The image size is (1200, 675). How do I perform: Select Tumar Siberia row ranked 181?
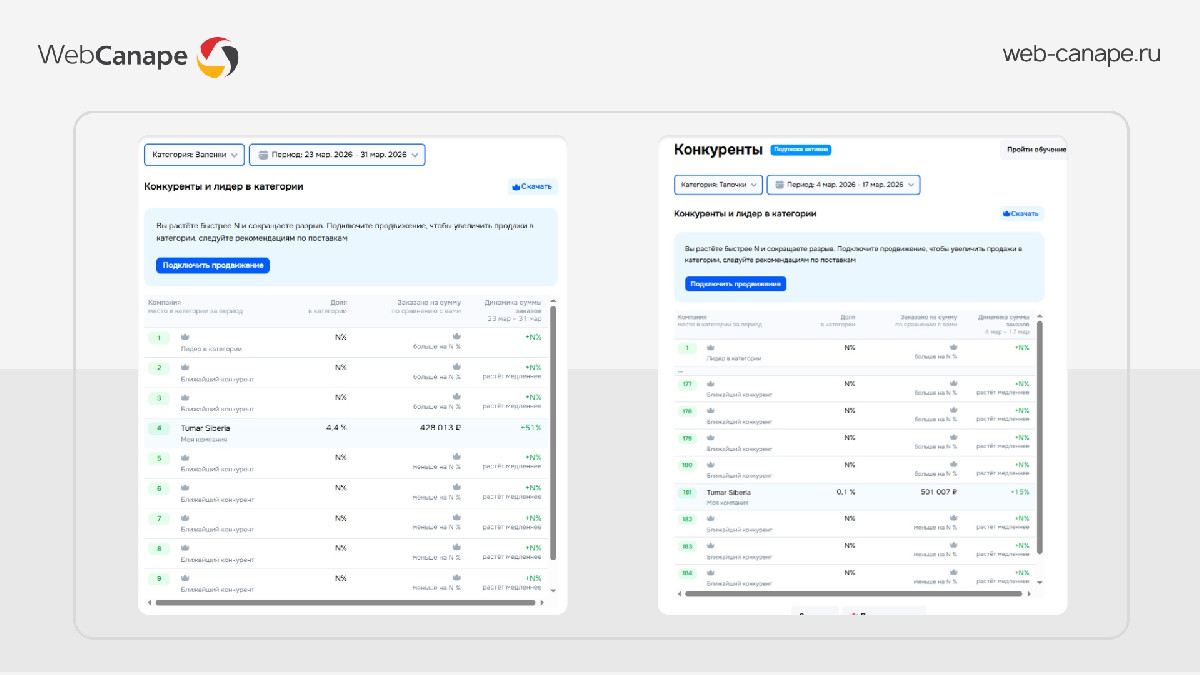pos(854,497)
